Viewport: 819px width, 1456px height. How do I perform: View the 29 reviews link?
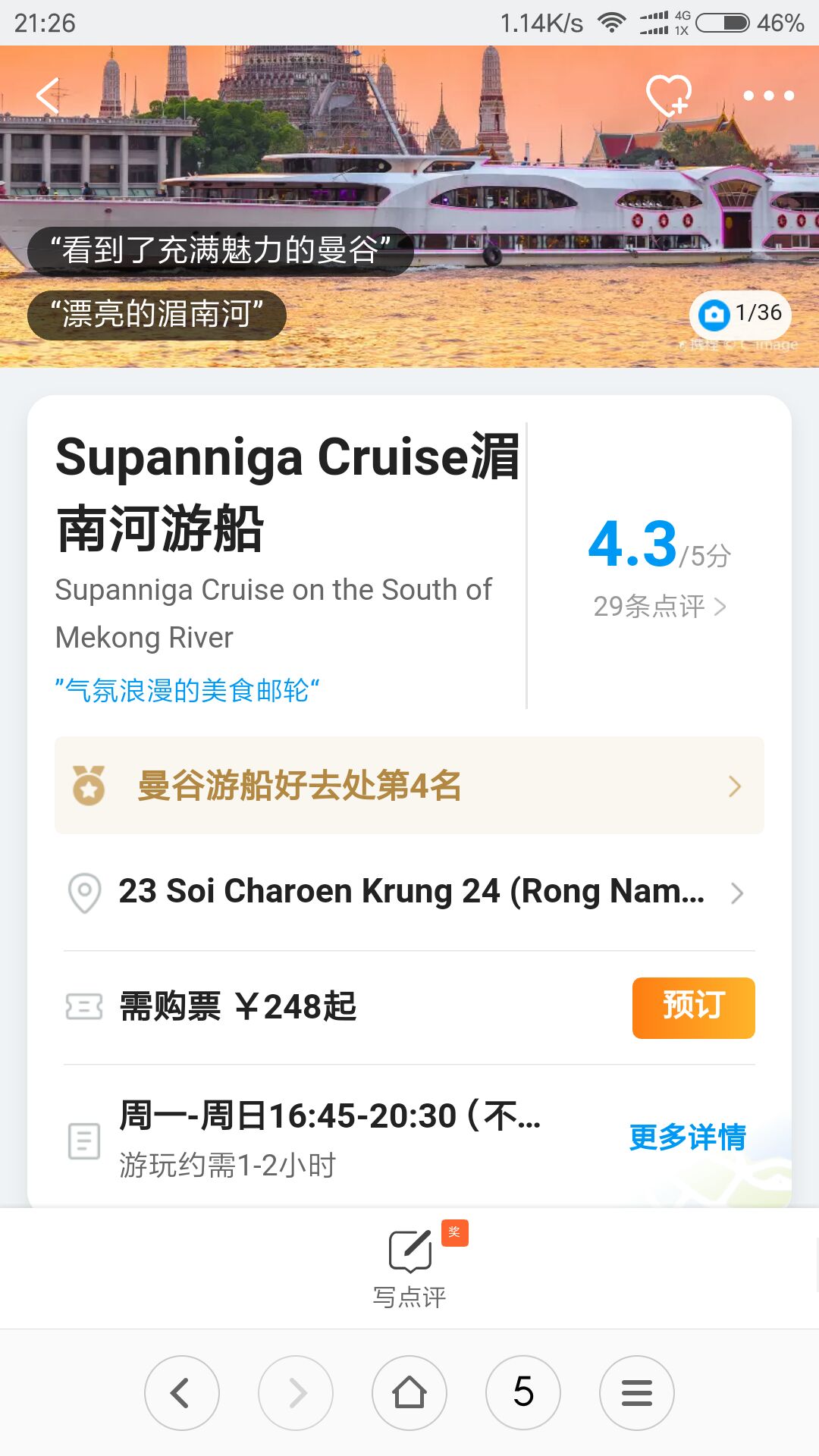click(x=660, y=607)
